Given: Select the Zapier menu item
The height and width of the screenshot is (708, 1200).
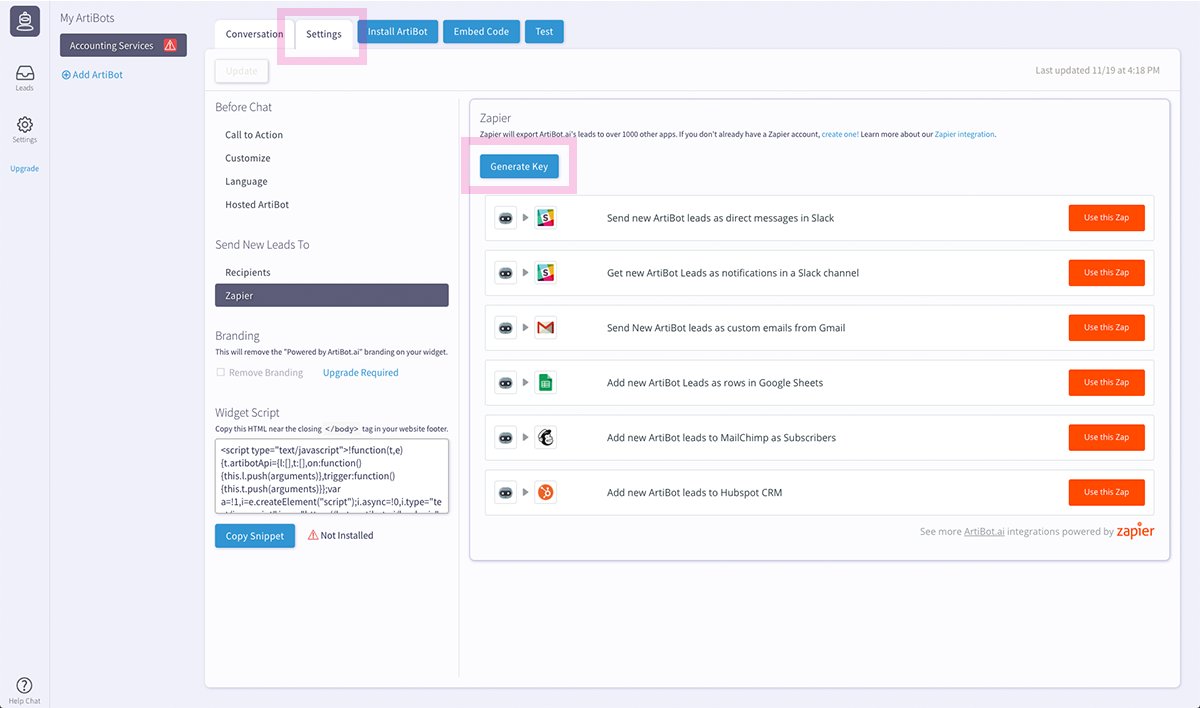Looking at the screenshot, I should [331, 296].
